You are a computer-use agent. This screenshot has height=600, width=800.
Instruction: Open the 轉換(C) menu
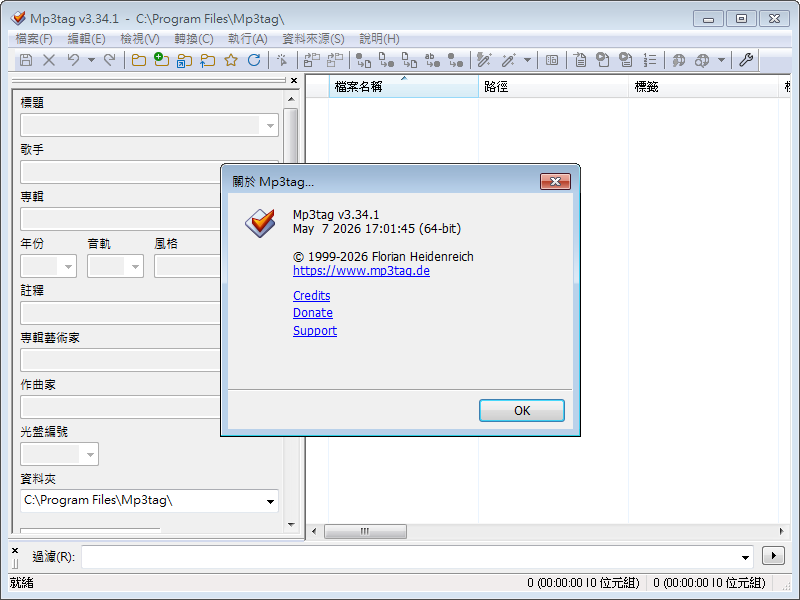[194, 39]
